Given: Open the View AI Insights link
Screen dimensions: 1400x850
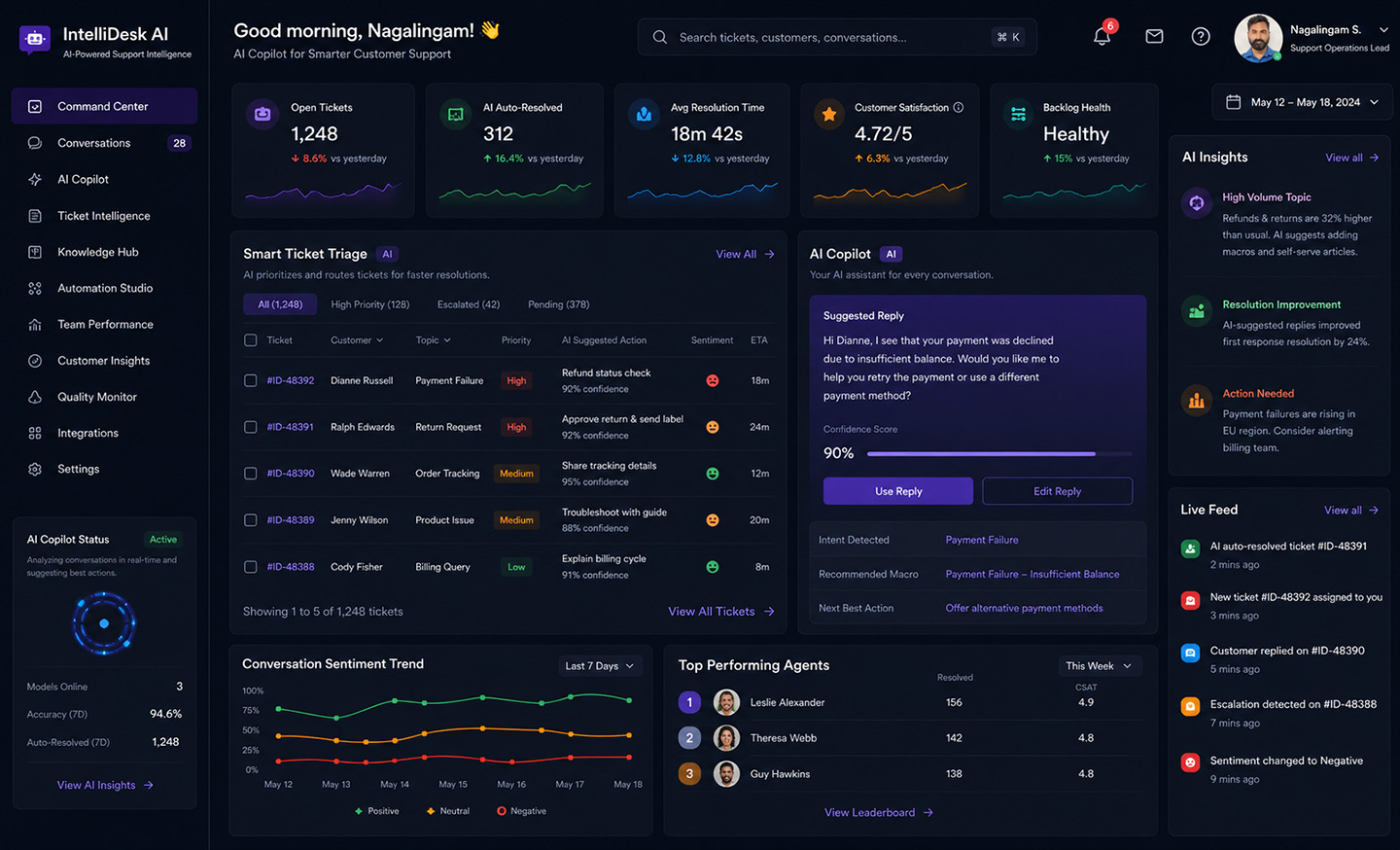Looking at the screenshot, I should point(105,785).
